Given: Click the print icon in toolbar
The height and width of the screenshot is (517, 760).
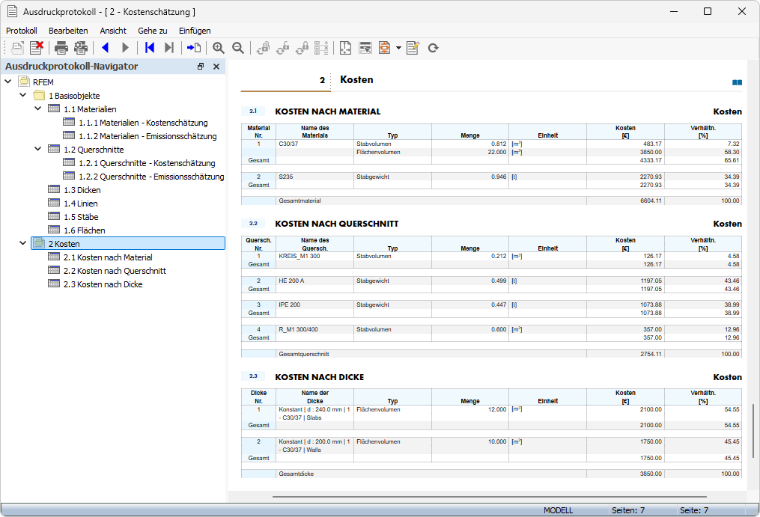Looking at the screenshot, I should (x=61, y=47).
